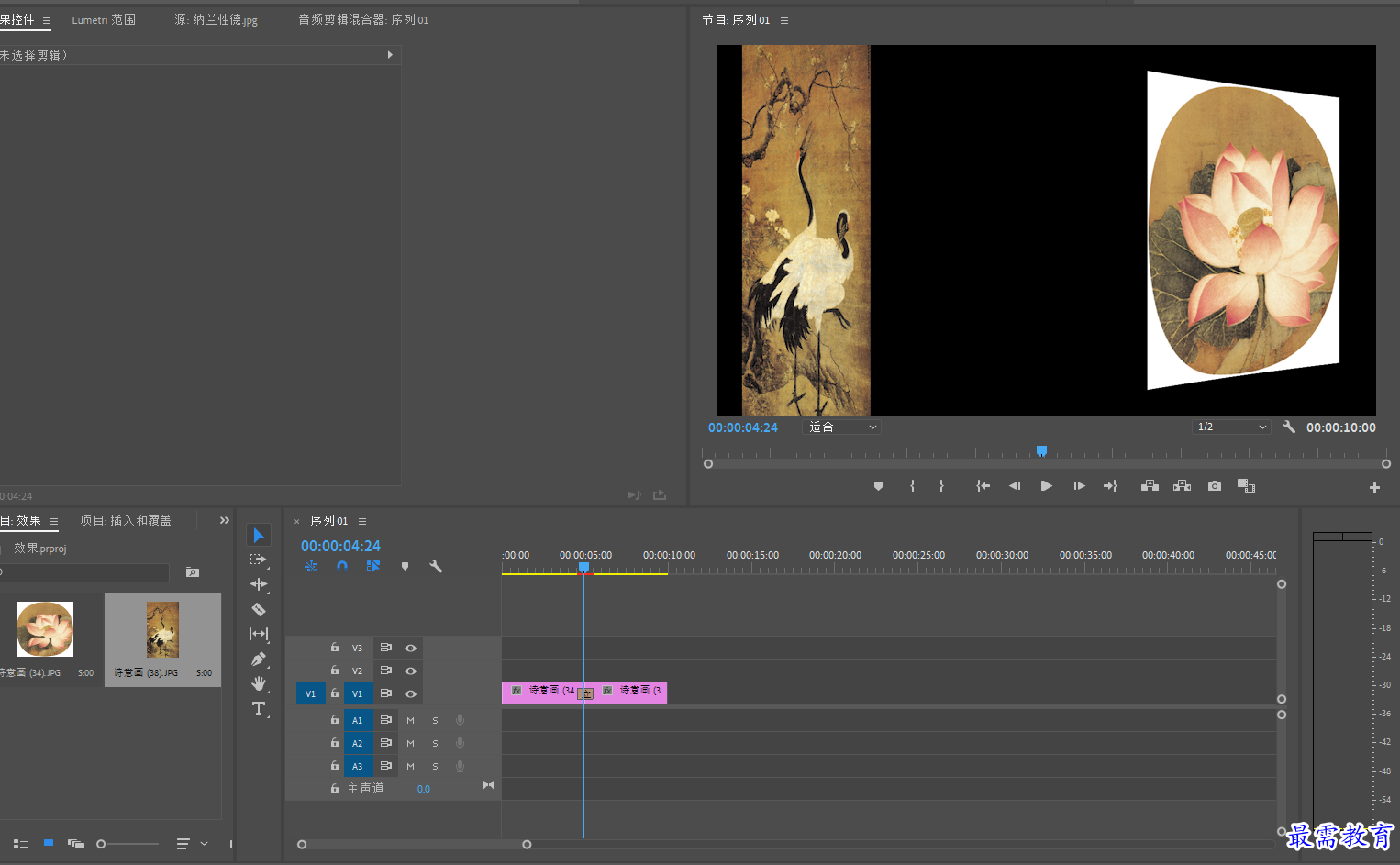Switch project panel to list view

tap(20, 844)
